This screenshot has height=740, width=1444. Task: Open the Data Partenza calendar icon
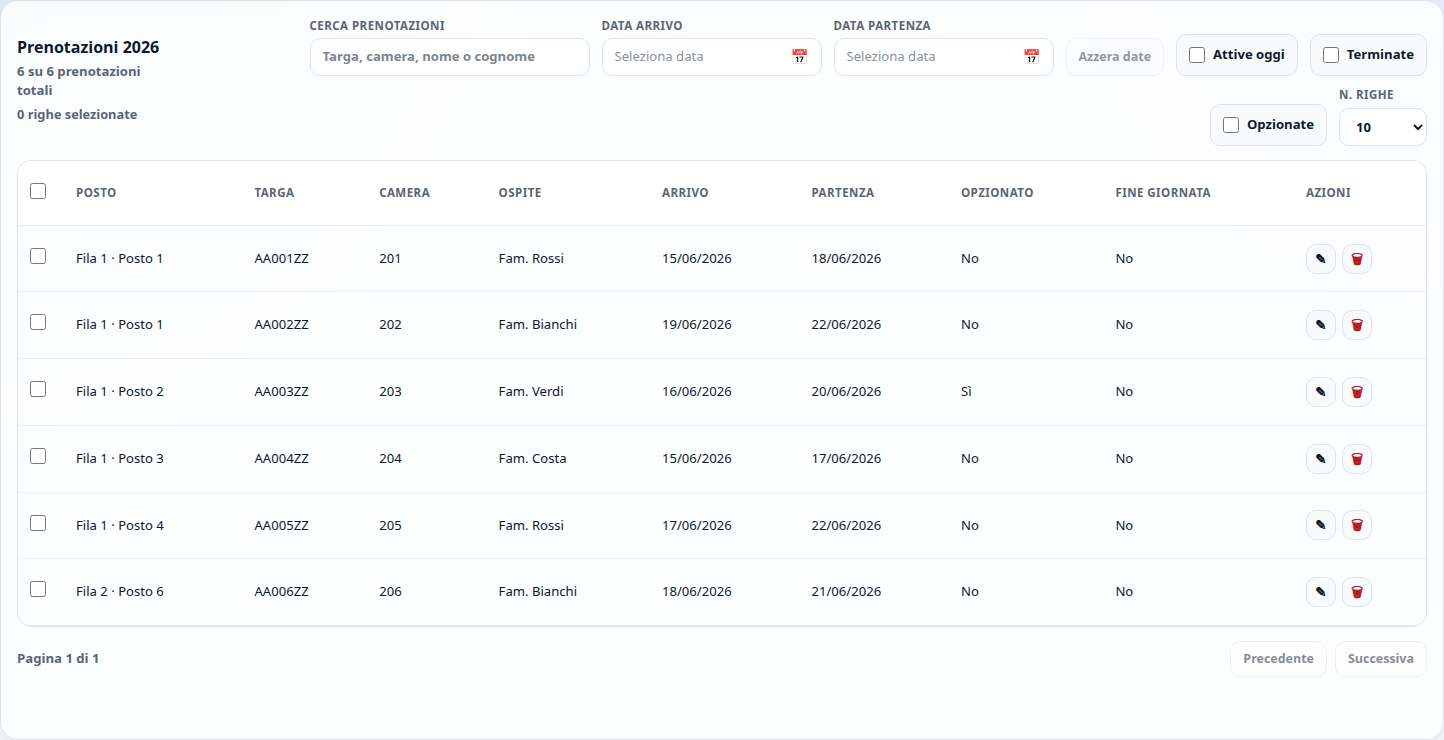pos(1031,57)
